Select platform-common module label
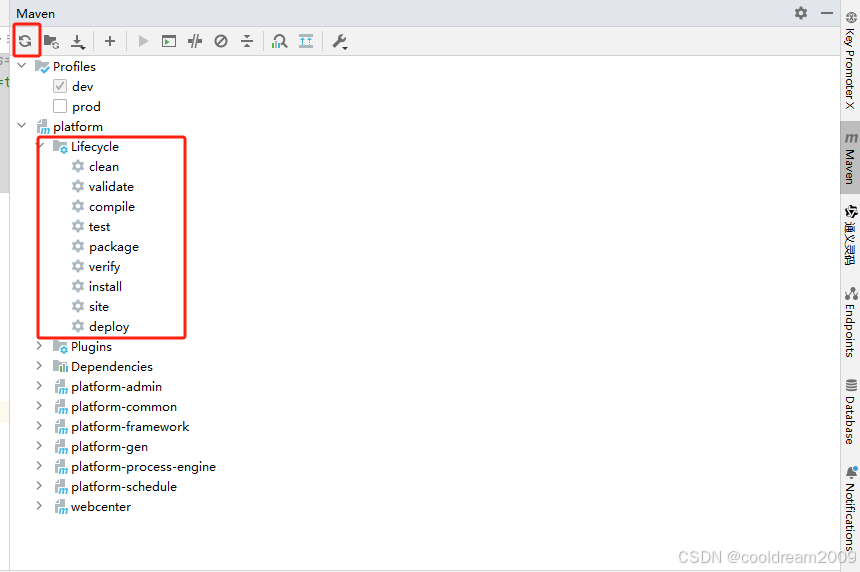The width and height of the screenshot is (860, 572). pyautogui.click(x=124, y=406)
